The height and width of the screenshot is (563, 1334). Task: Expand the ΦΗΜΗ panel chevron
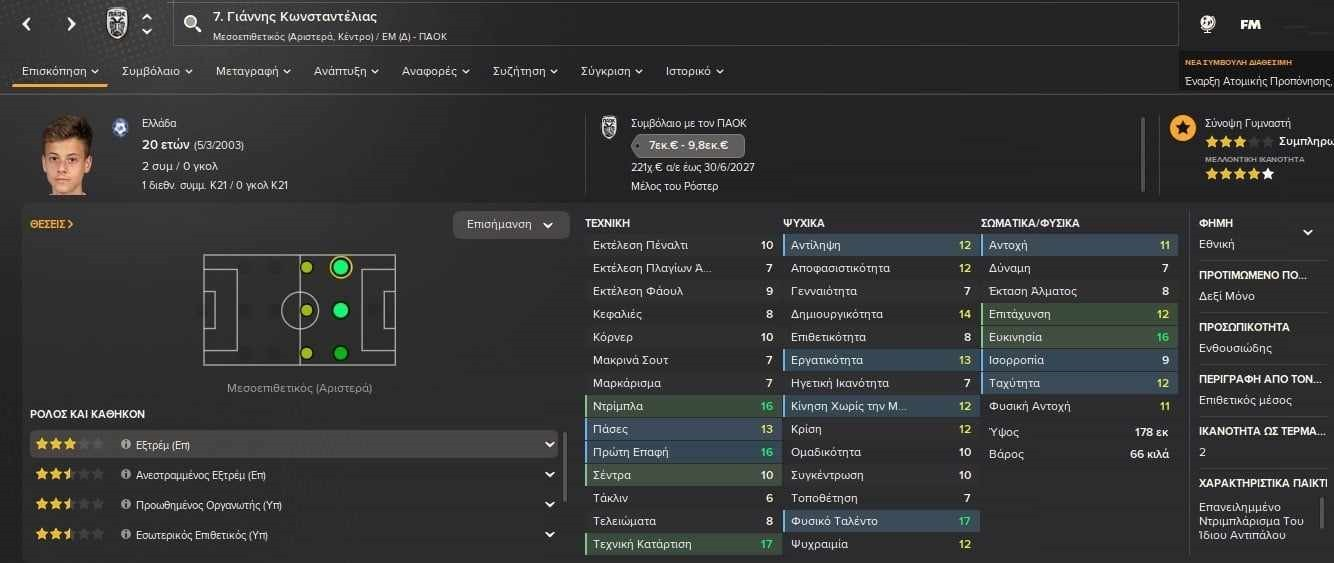[x=1308, y=232]
